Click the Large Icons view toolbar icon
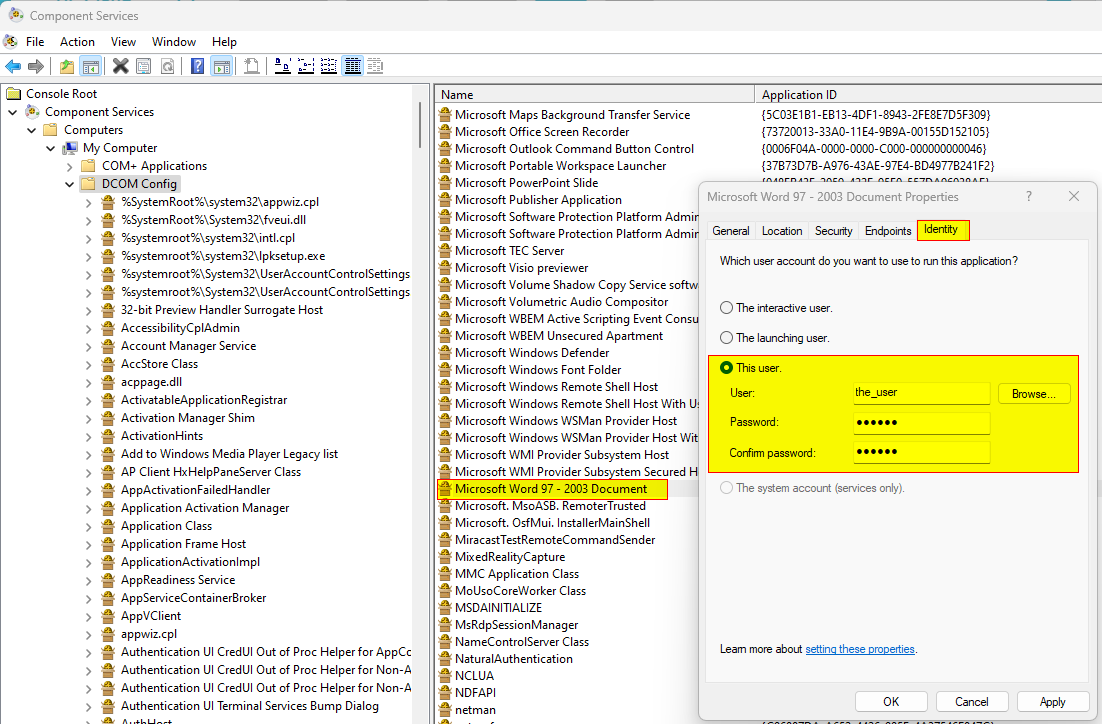Viewport: 1102px width, 724px height. [x=283, y=66]
